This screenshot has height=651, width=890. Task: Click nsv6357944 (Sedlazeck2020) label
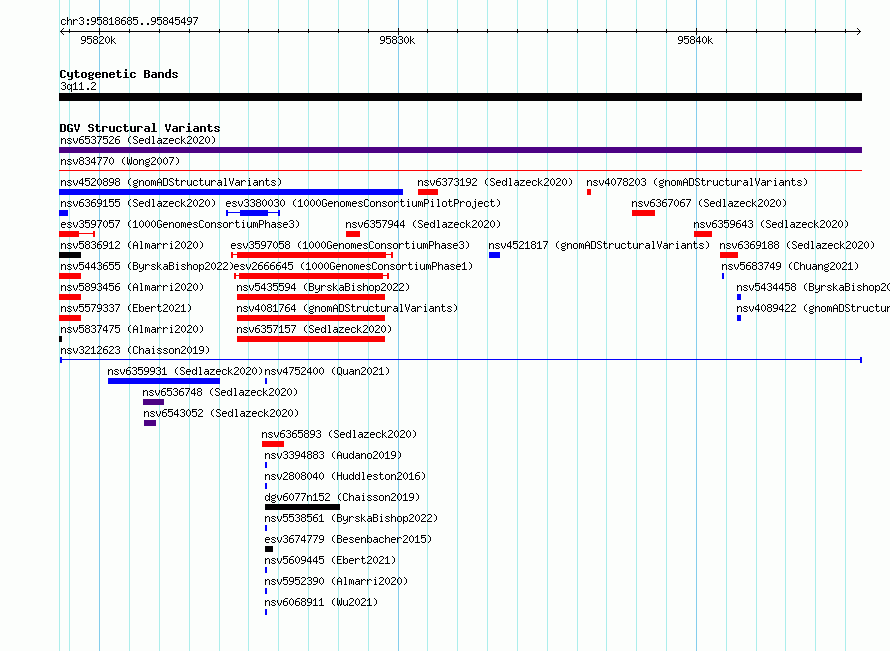pos(423,224)
